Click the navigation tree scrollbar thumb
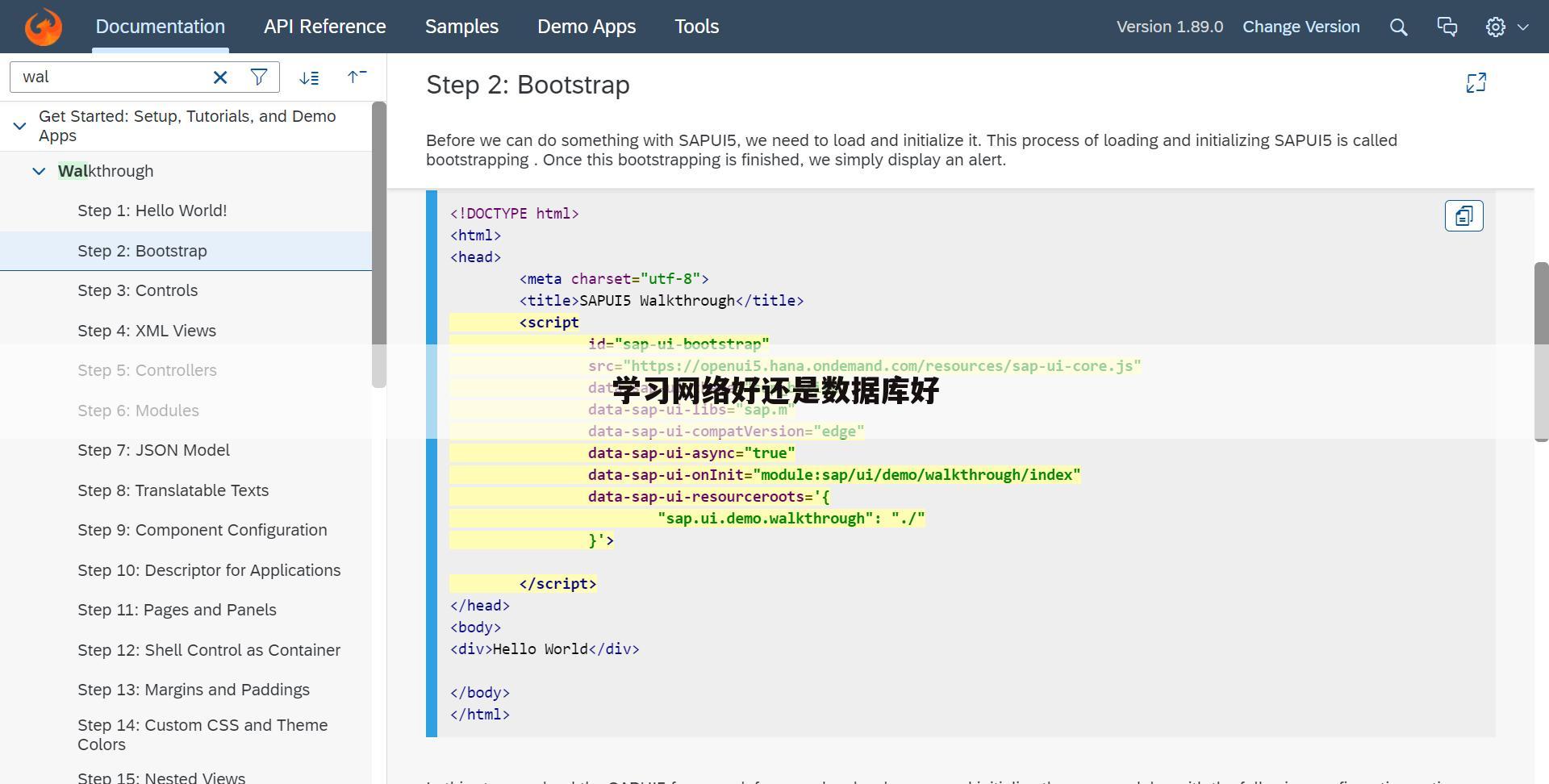 click(x=379, y=244)
